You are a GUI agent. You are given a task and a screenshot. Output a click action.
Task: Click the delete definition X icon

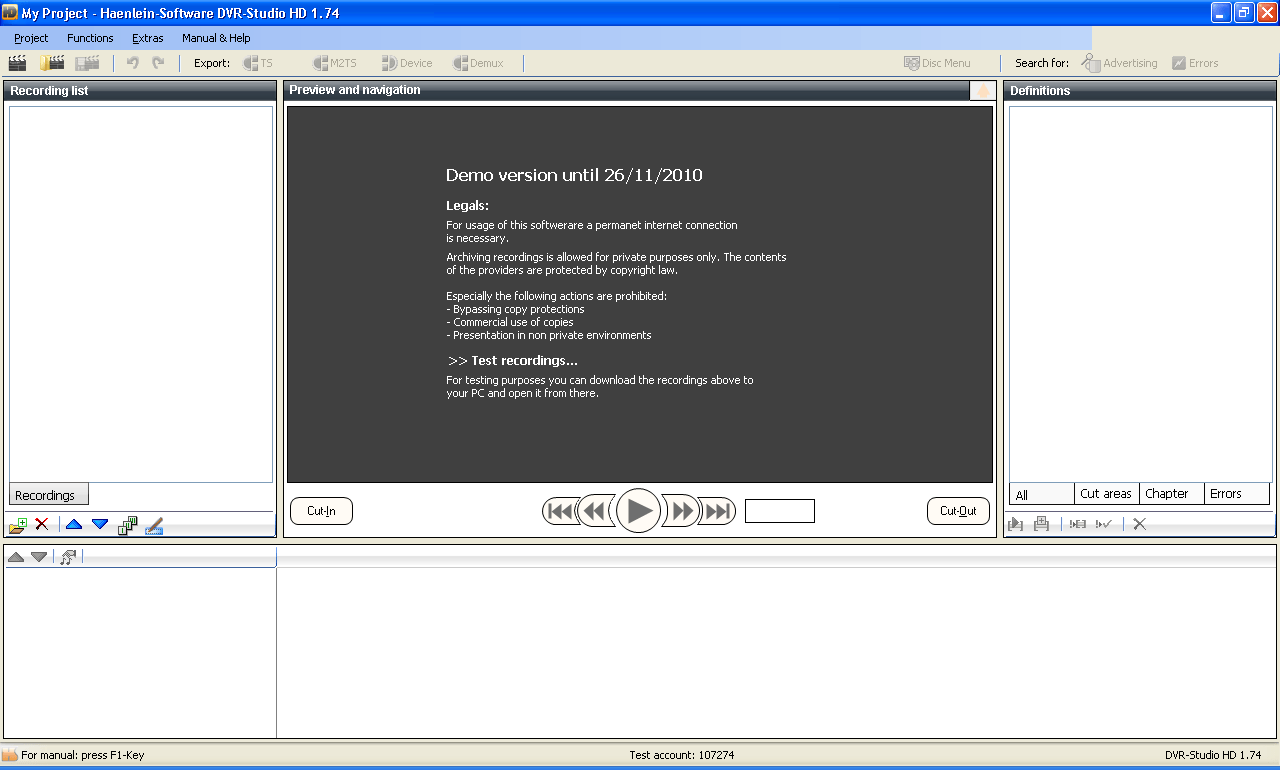pos(1139,524)
